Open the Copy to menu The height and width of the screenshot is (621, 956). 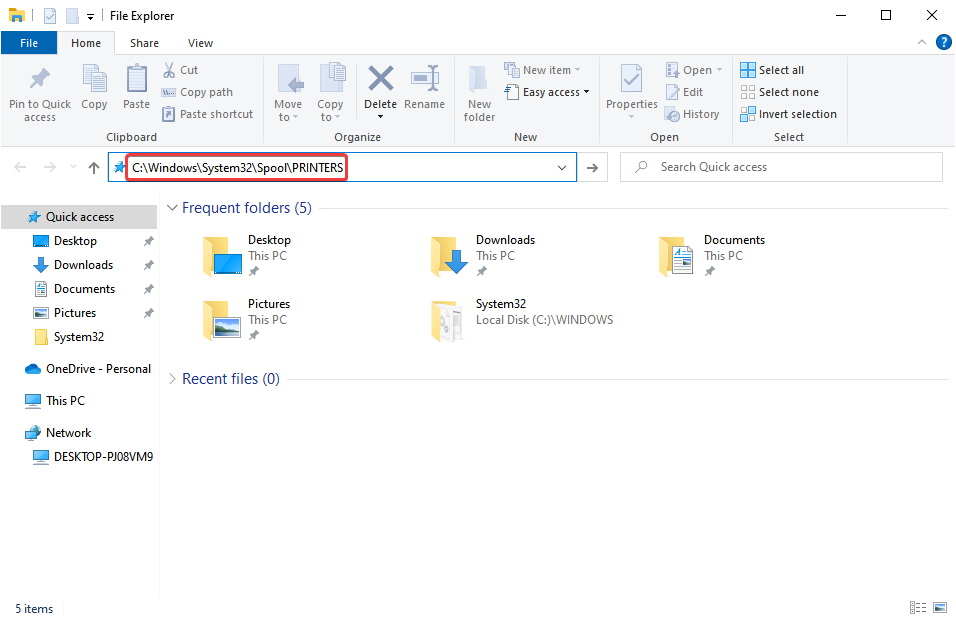coord(330,93)
